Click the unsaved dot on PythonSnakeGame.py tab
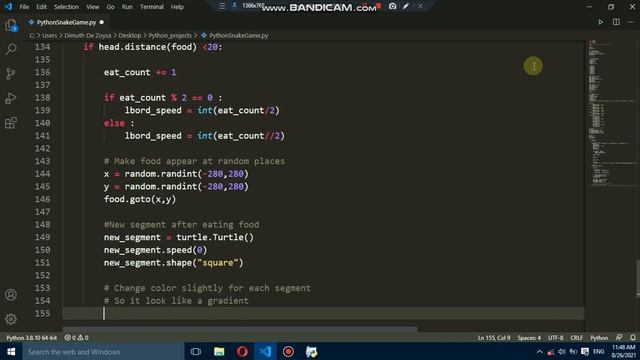Screen dimensions: 640x360 pos(102,22)
